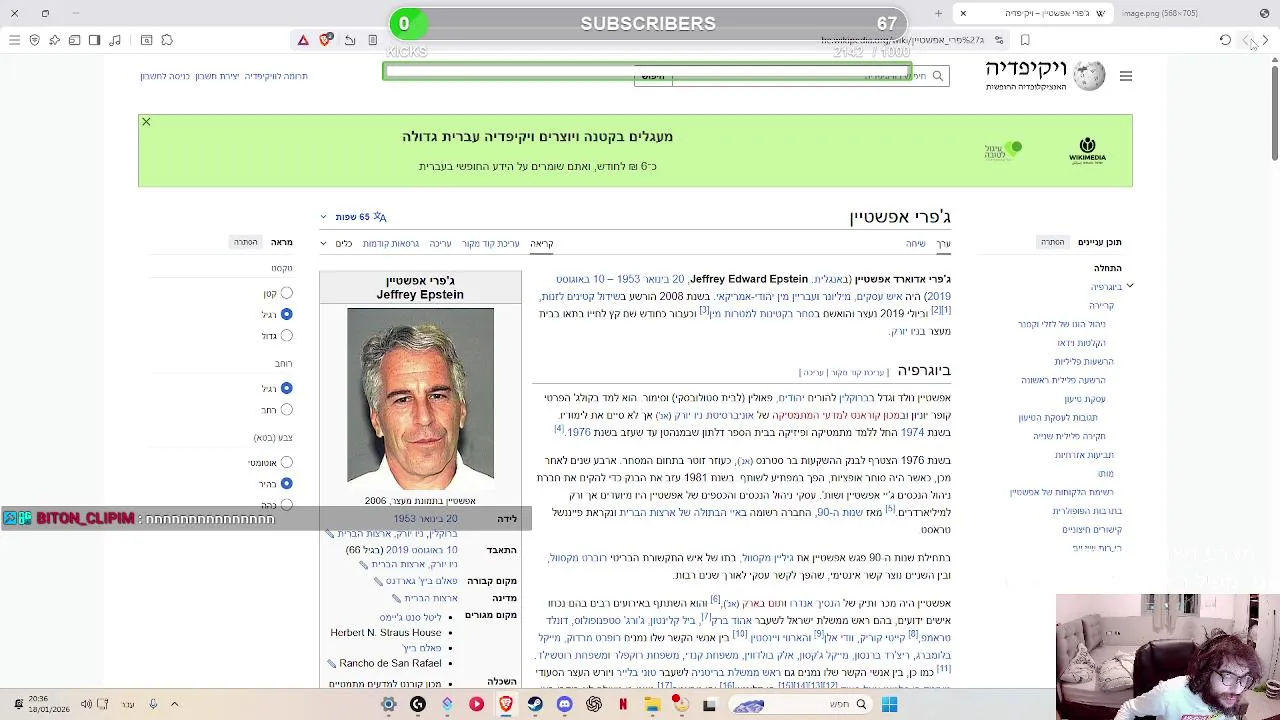Click the Wikimedia logo in banner
The image size is (1280, 720).
tap(1087, 150)
